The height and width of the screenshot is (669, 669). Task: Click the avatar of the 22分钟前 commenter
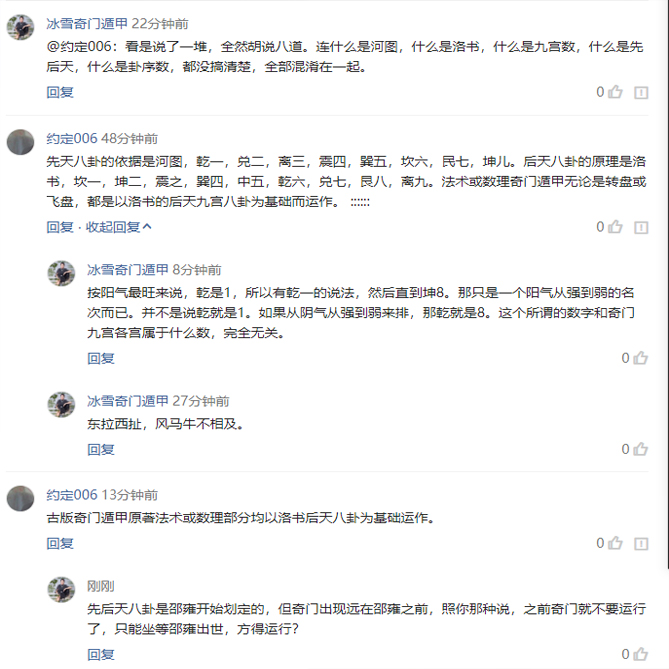21,27
